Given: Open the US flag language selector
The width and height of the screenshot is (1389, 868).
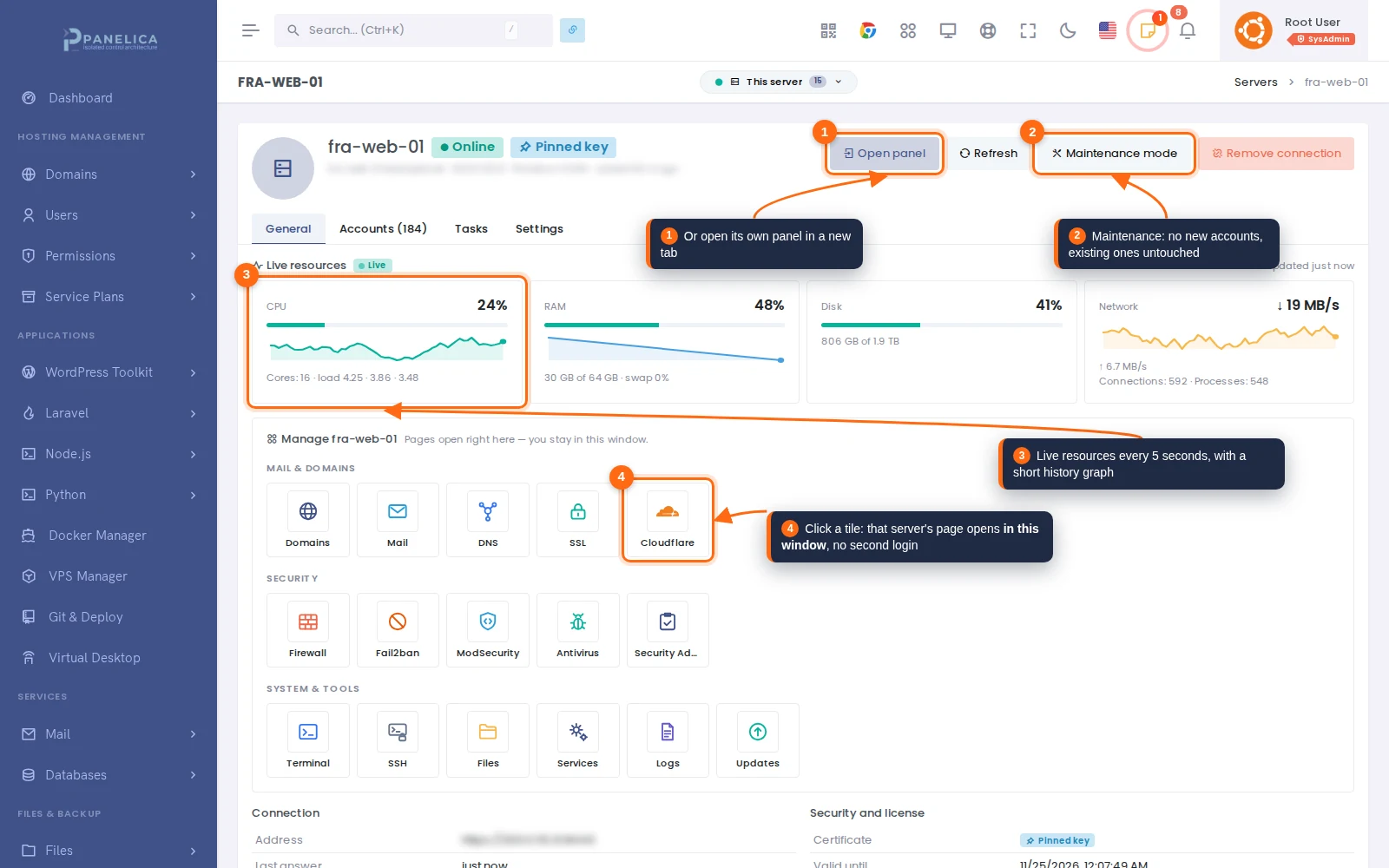Looking at the screenshot, I should tap(1108, 30).
